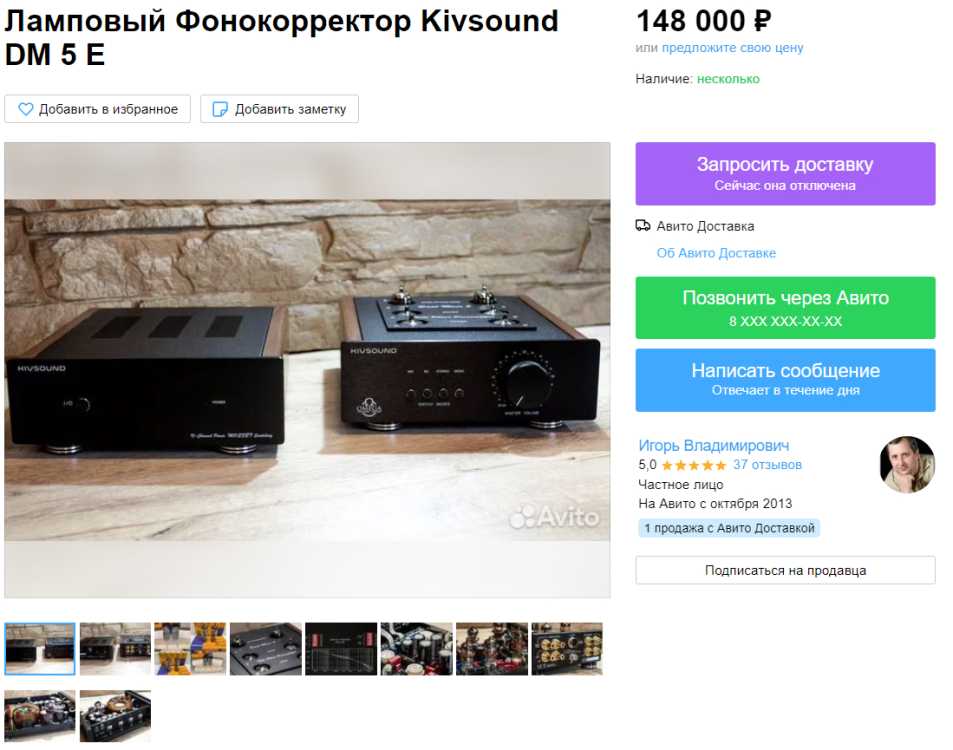Open seller profile Игорь Владимирович

714,446
